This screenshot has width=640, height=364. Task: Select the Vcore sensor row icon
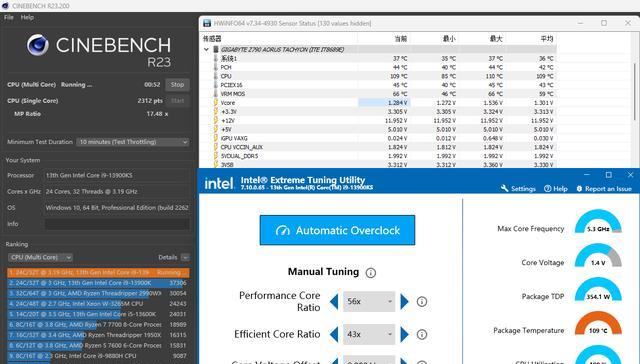[x=216, y=103]
